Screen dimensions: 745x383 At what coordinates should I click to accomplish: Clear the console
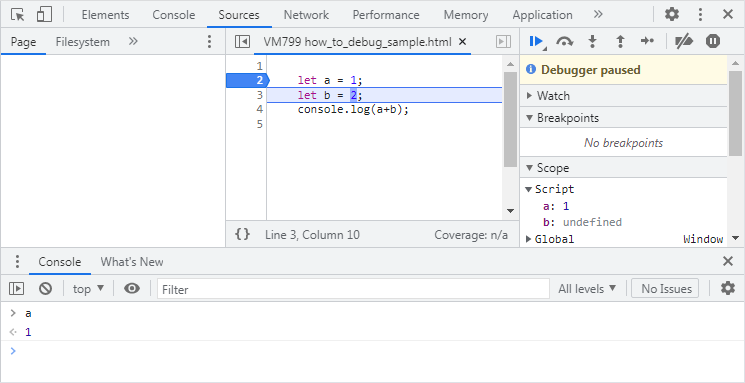(x=46, y=288)
